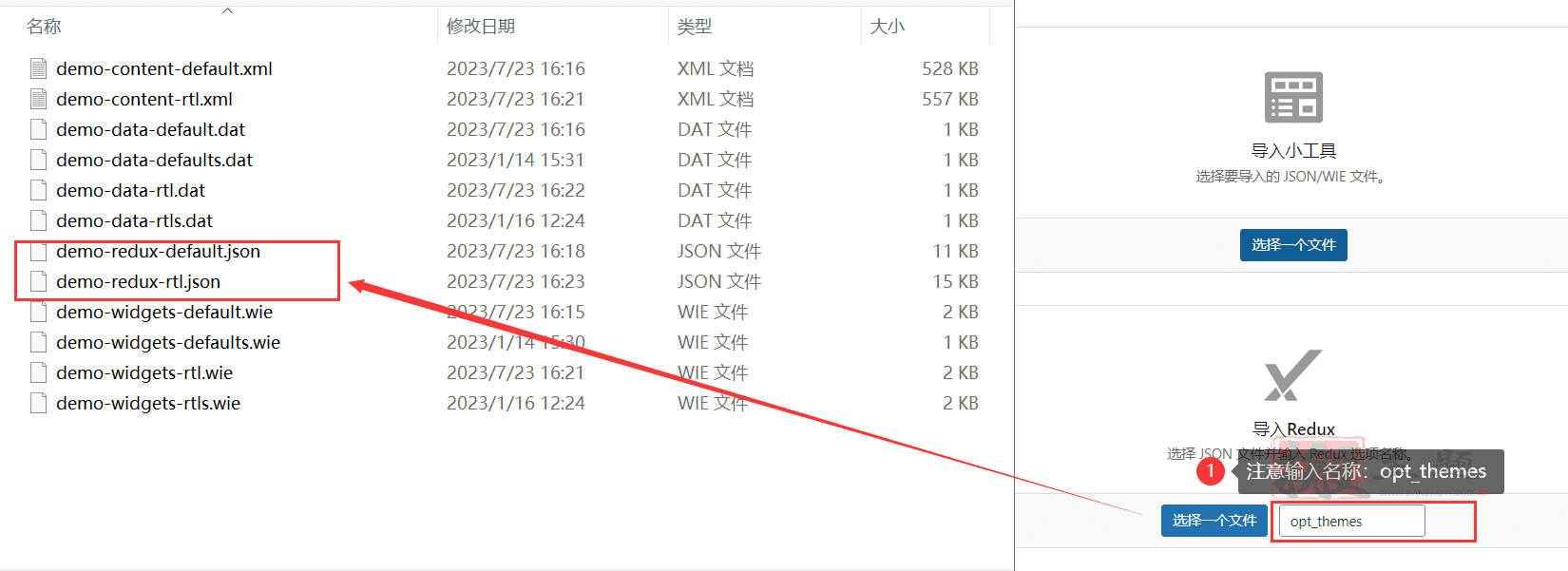
Task: Sort files by 类型 column header
Action: (695, 26)
